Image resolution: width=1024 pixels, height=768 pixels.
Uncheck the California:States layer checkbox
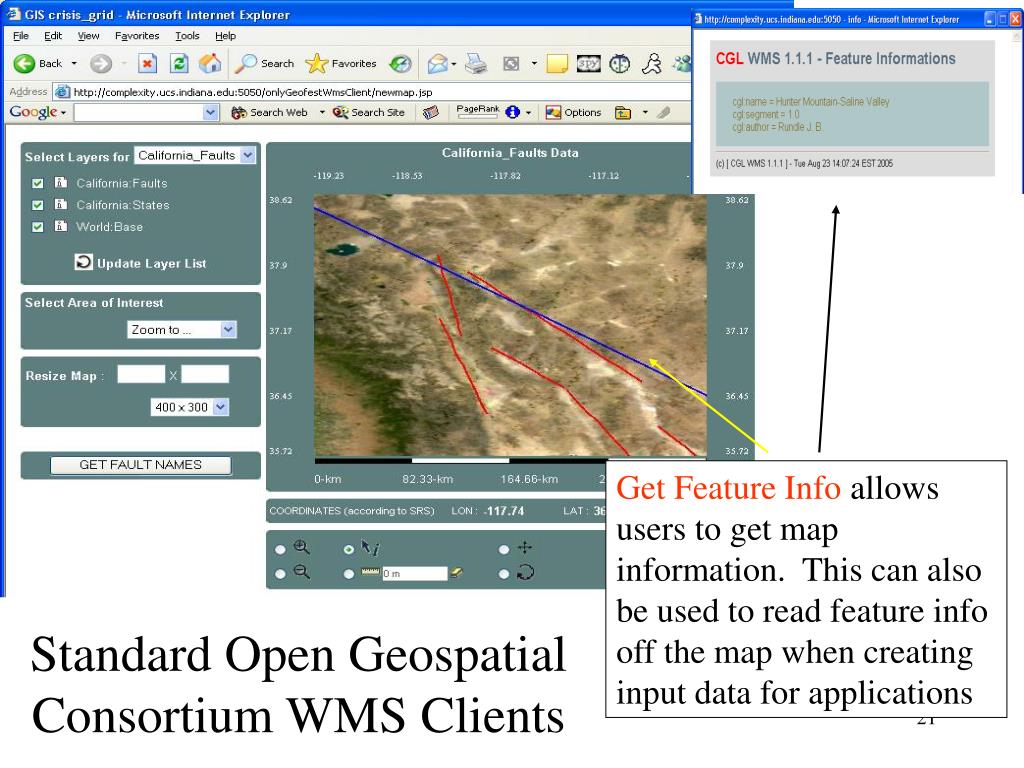pyautogui.click(x=38, y=205)
